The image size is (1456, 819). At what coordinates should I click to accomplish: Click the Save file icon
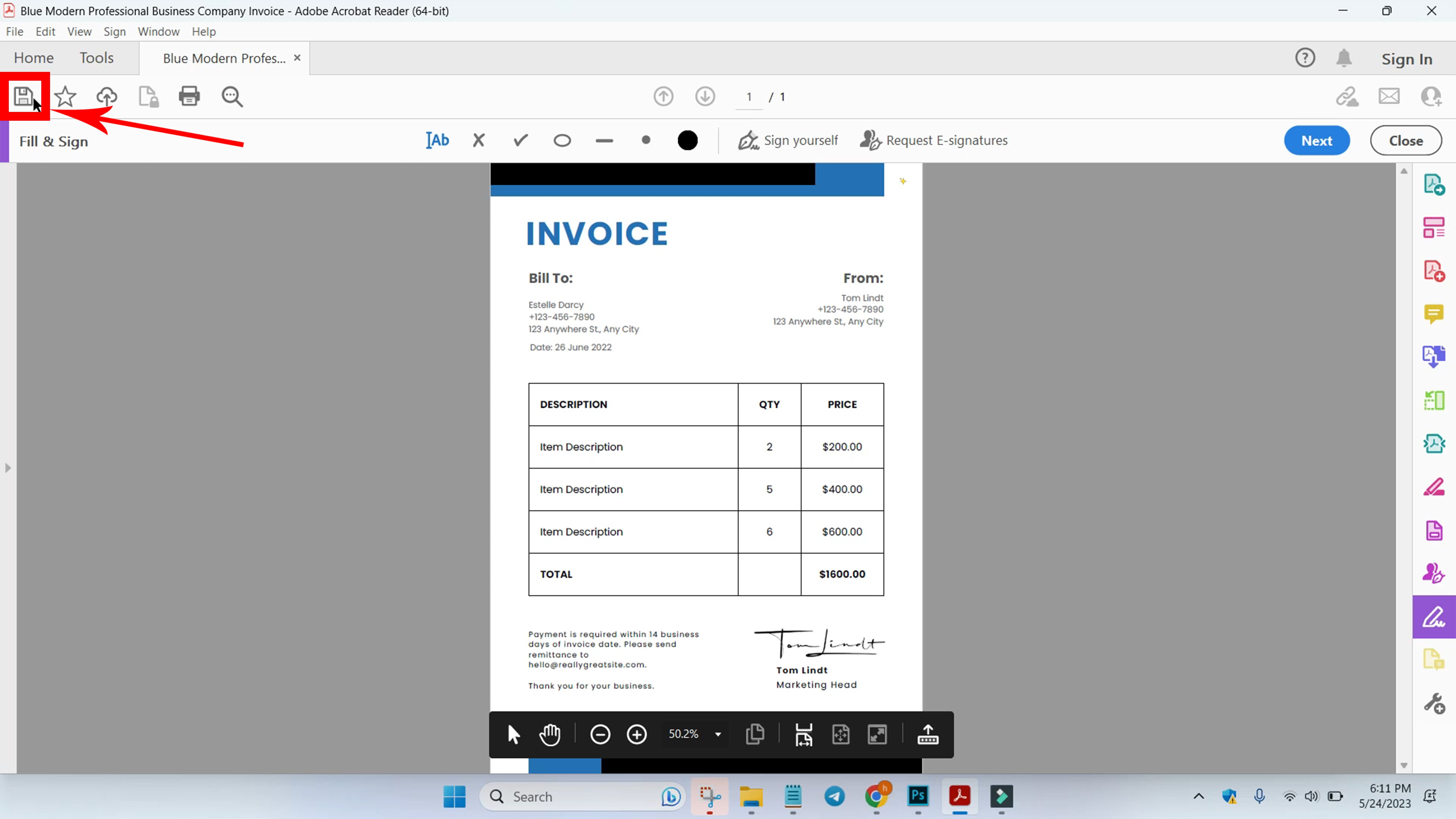[23, 97]
